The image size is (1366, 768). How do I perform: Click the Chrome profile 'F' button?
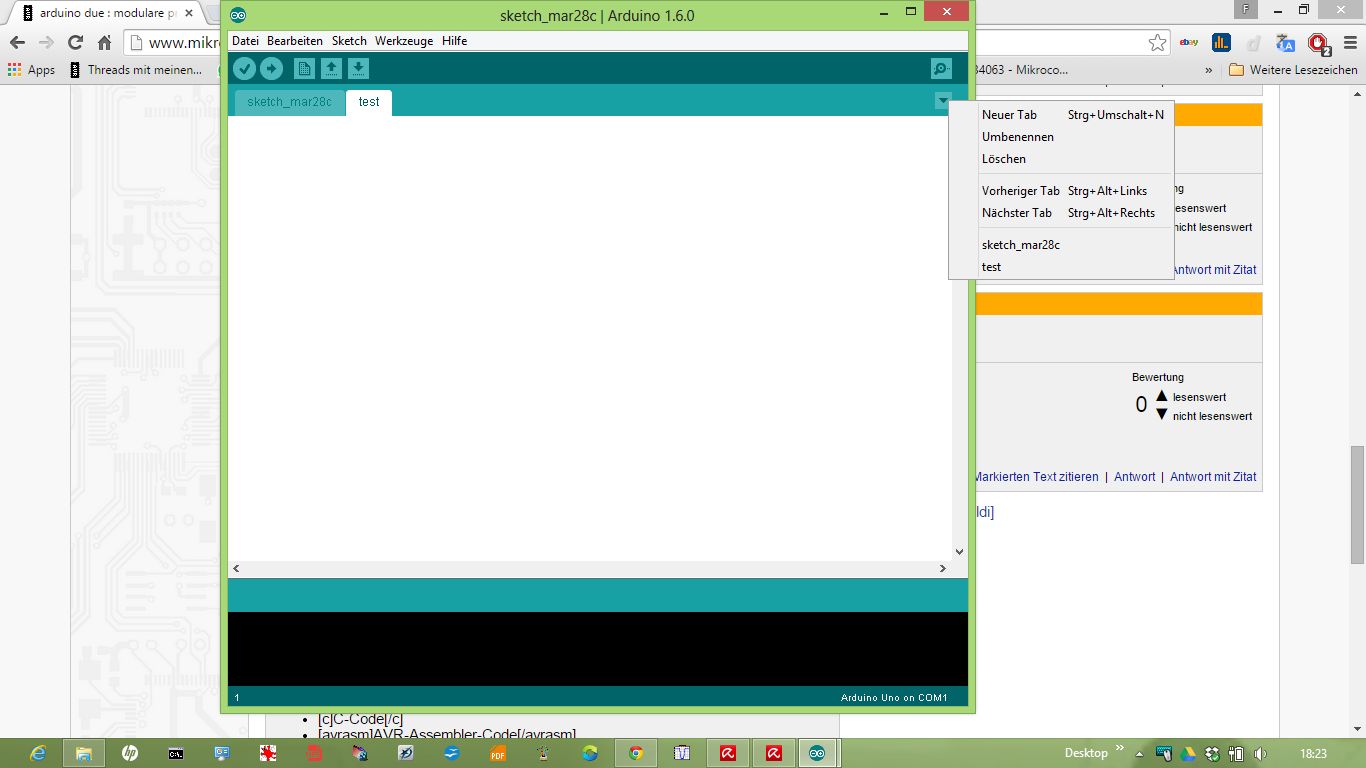click(1245, 9)
